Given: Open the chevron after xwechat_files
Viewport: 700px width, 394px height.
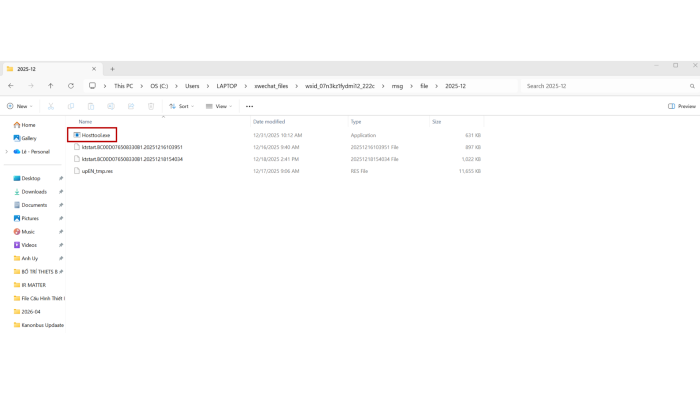Looking at the screenshot, I should click(x=296, y=86).
